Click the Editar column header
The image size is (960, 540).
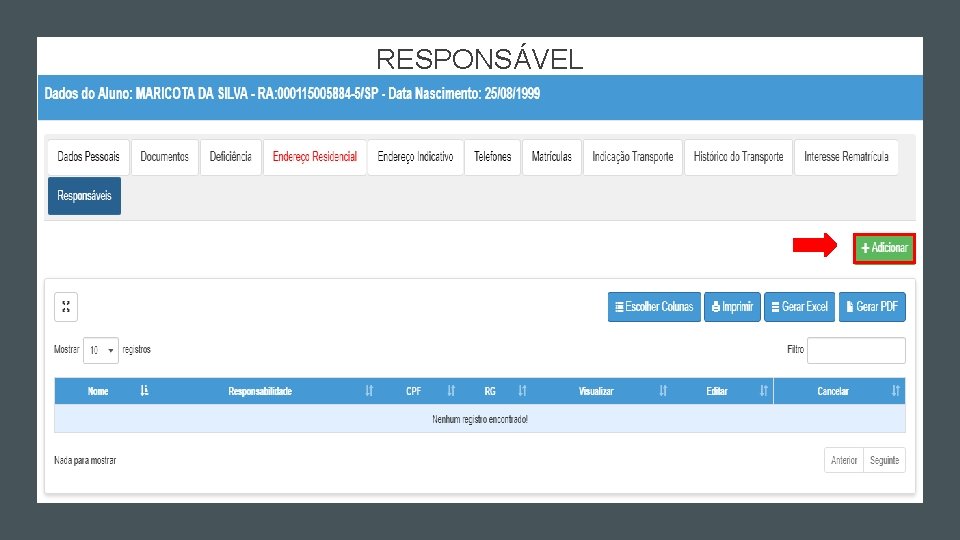click(716, 391)
